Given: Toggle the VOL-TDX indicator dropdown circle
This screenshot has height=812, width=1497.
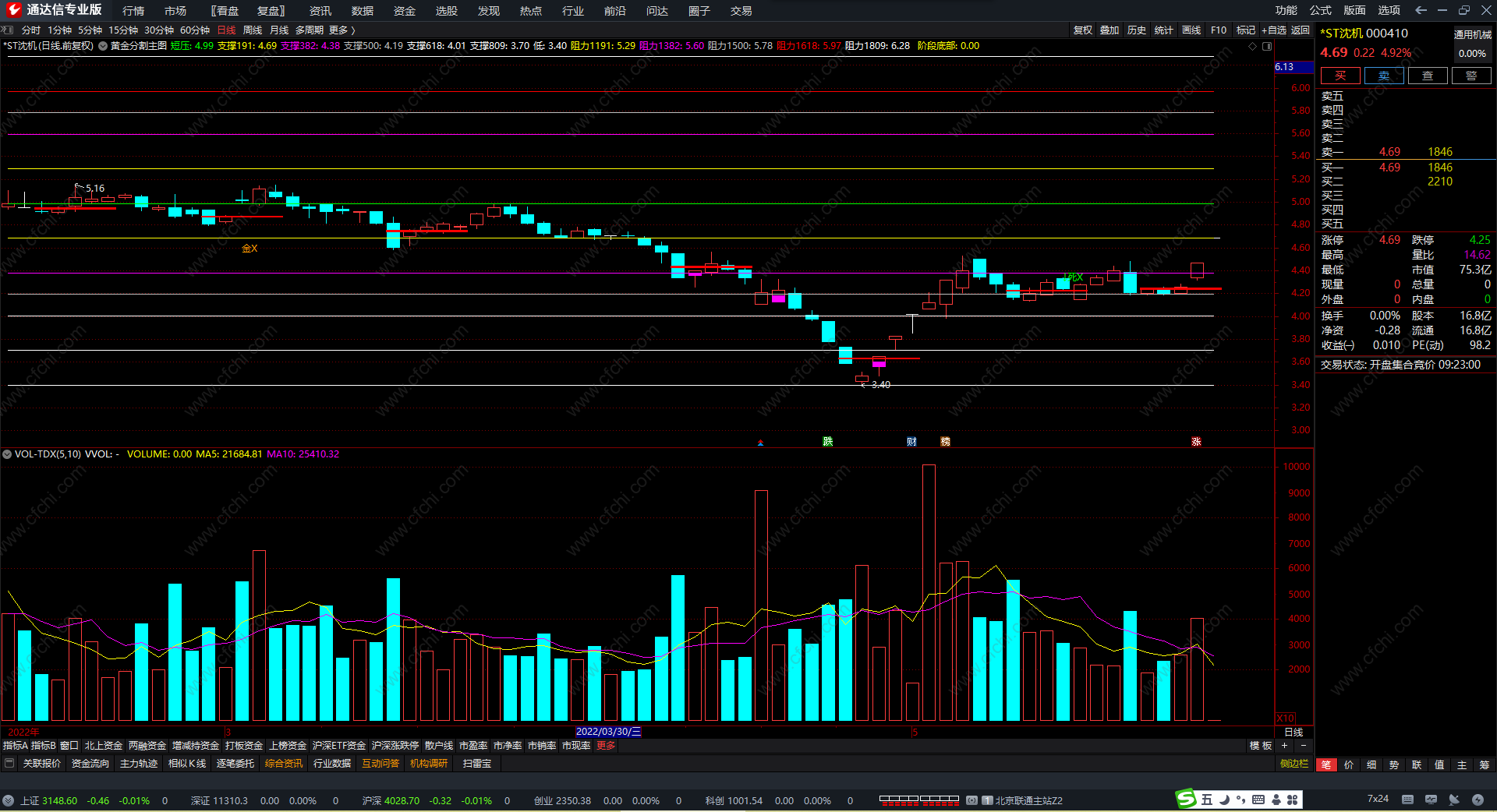Looking at the screenshot, I should (x=7, y=454).
